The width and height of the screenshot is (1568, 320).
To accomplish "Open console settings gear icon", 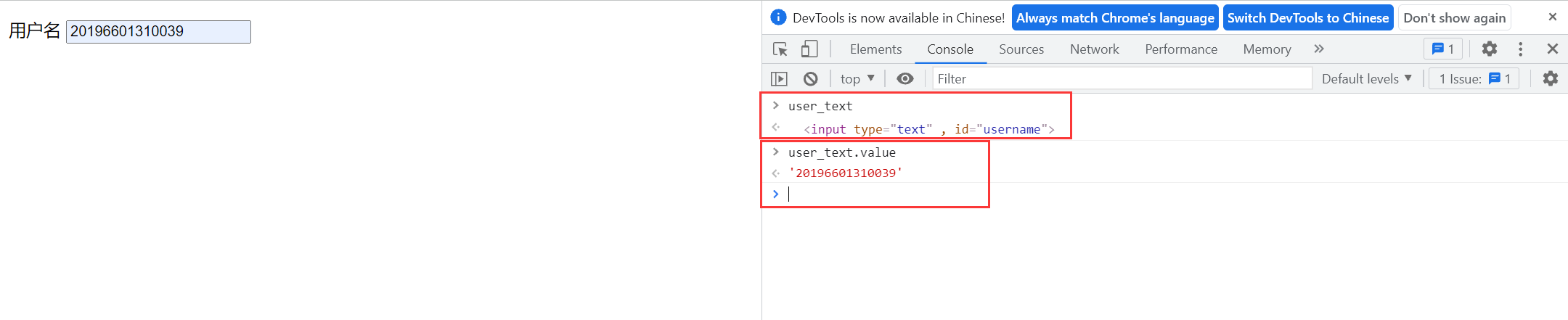I will (x=1551, y=78).
